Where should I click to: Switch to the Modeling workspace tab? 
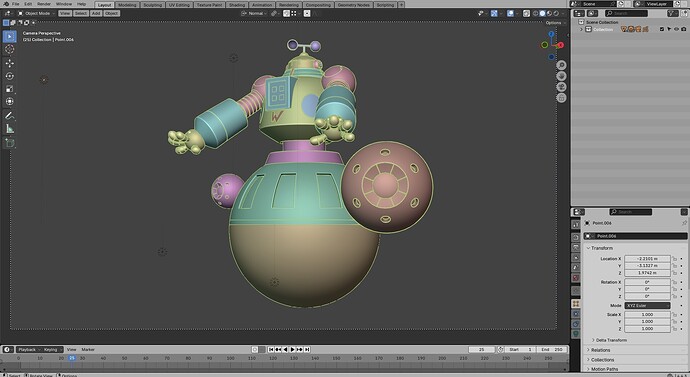[127, 5]
